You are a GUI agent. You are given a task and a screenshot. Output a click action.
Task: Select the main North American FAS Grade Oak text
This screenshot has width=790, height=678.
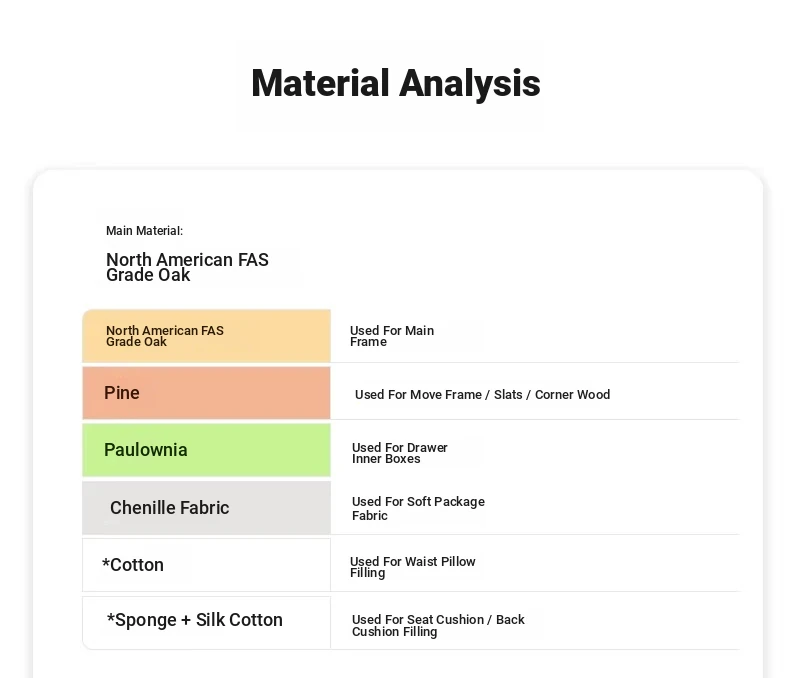point(187,267)
